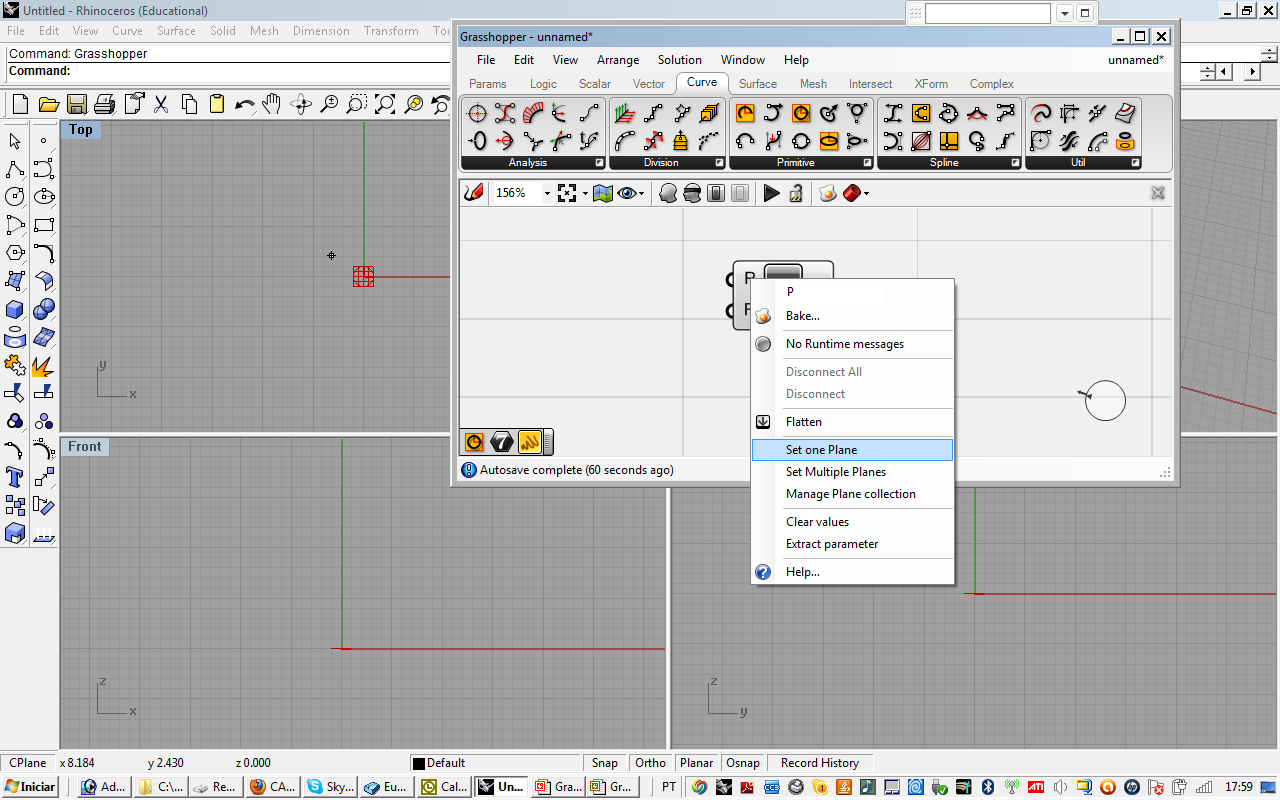Select the arrow pointer tool in Rhino sidebar
The image size is (1280, 800).
point(15,141)
